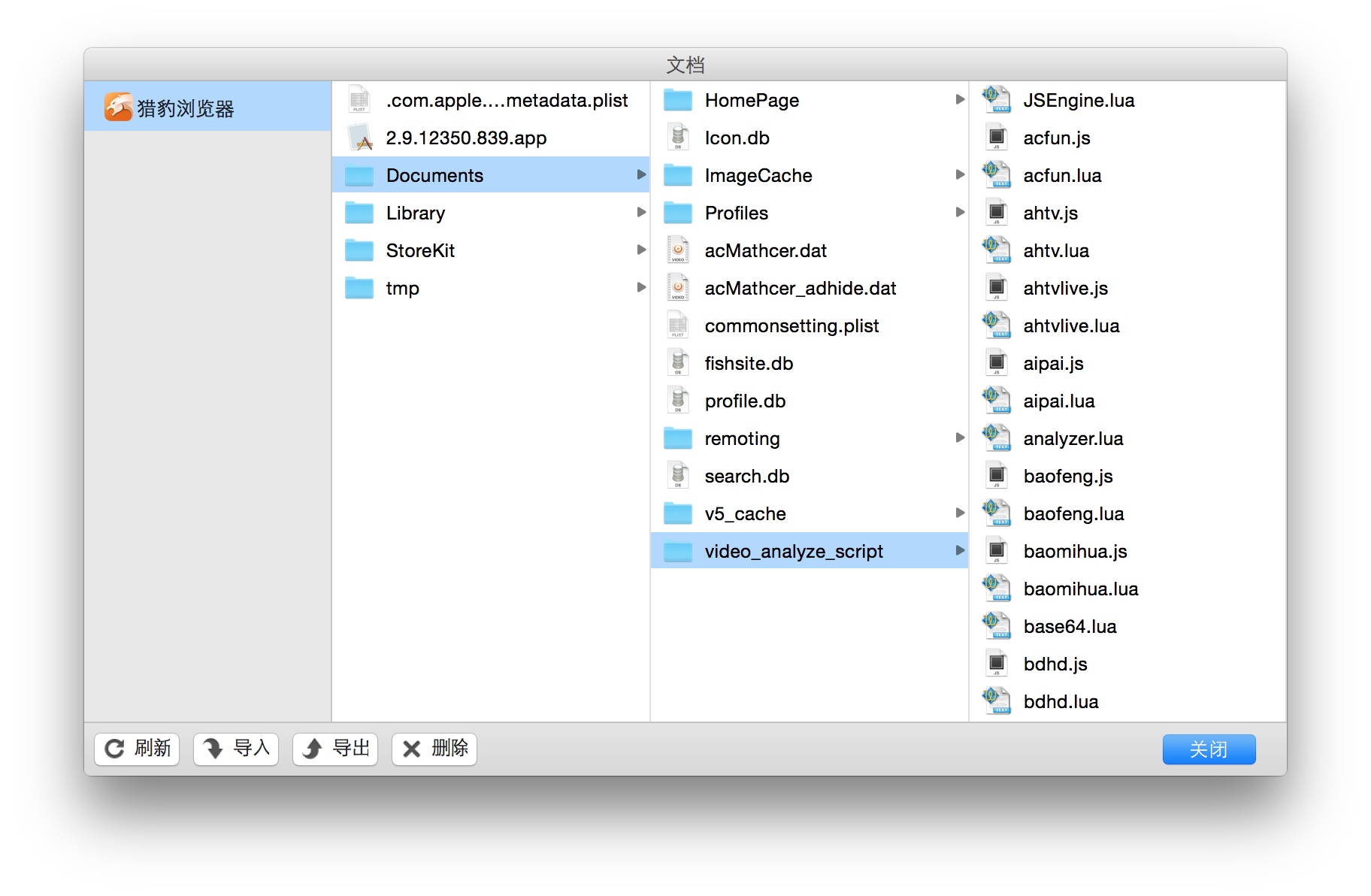This screenshot has width=1371, height=896.
Task: Click the ImageCache folder icon
Action: [x=678, y=175]
